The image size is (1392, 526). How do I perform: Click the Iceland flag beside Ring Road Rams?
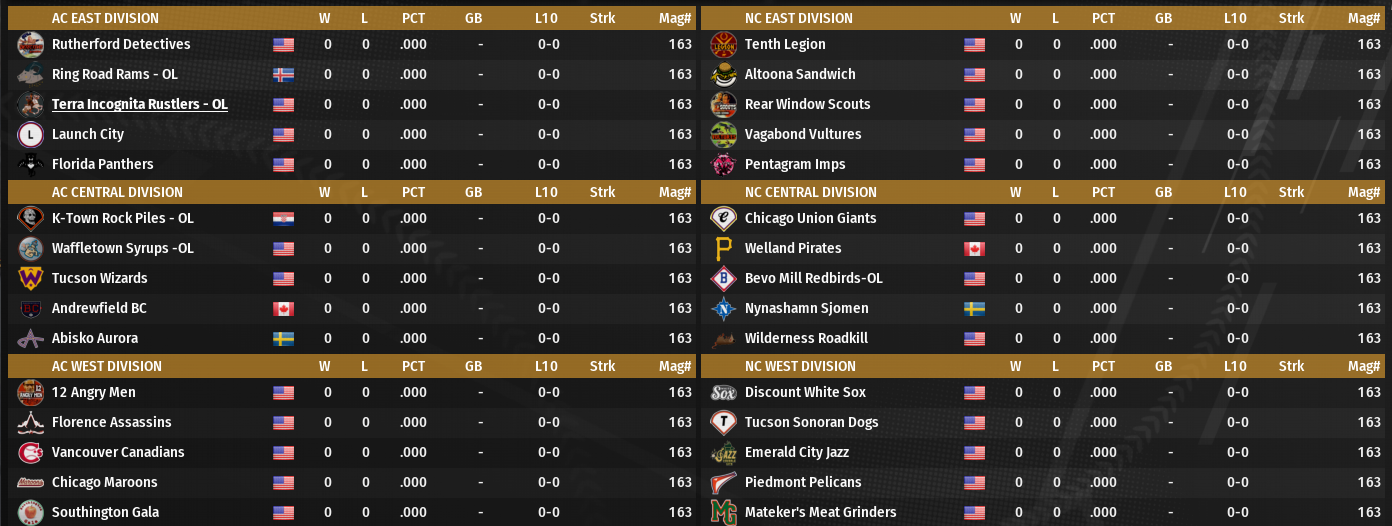(x=284, y=75)
